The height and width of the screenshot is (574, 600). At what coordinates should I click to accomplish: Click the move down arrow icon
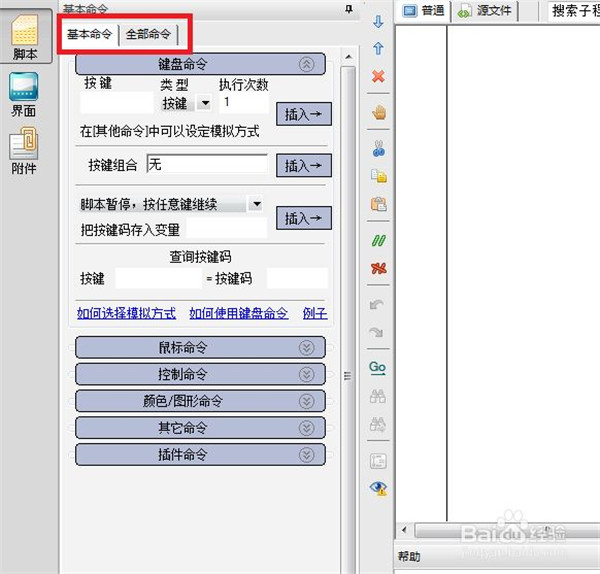click(378, 20)
